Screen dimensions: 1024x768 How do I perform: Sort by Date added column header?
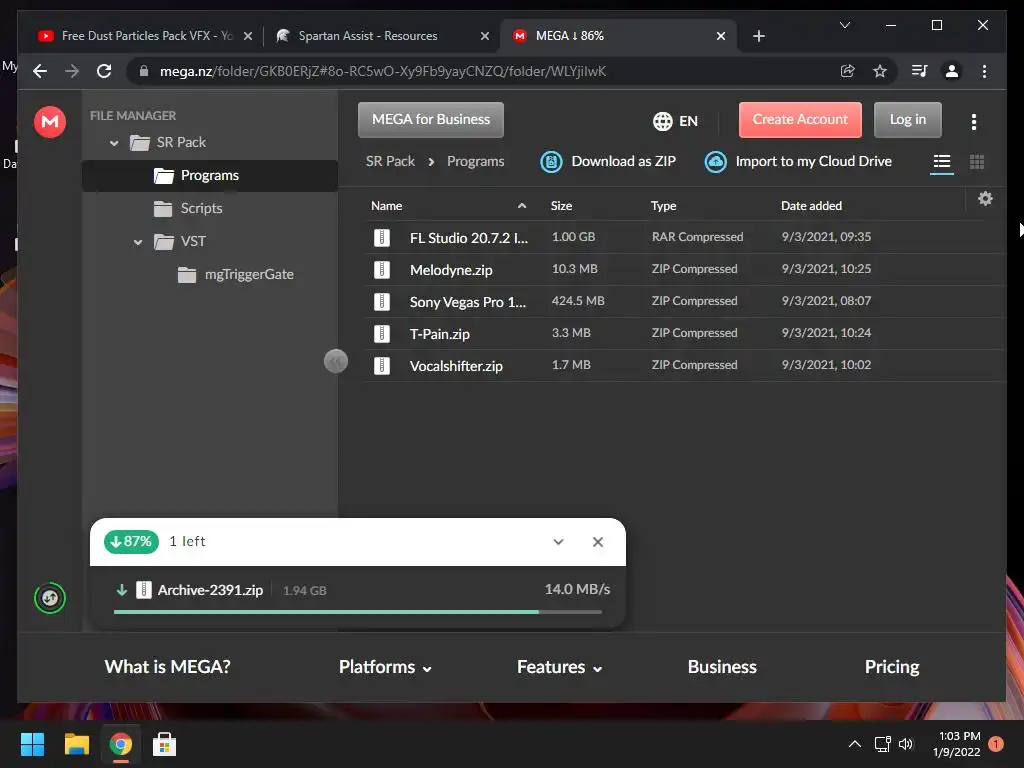point(811,206)
